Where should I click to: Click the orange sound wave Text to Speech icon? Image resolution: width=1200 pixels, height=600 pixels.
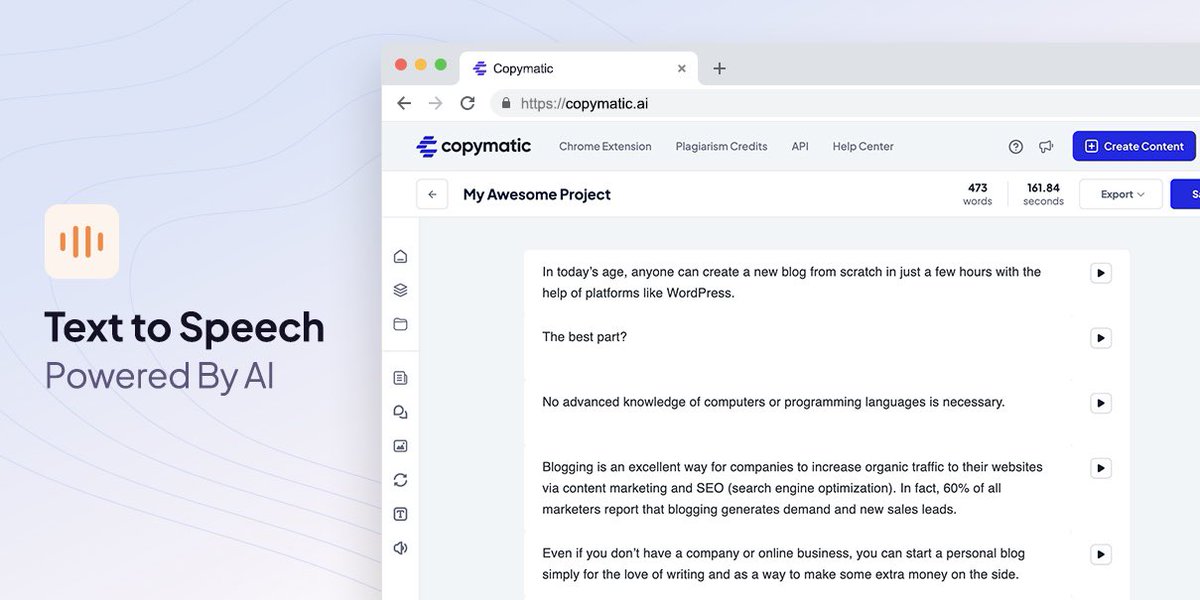click(x=82, y=241)
